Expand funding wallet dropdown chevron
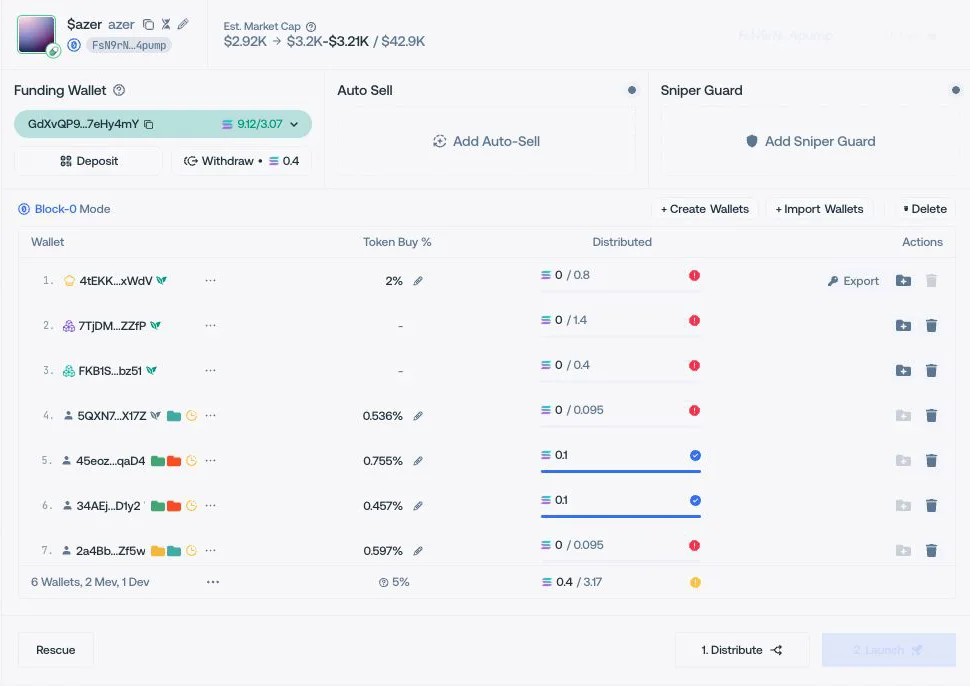 click(x=294, y=124)
